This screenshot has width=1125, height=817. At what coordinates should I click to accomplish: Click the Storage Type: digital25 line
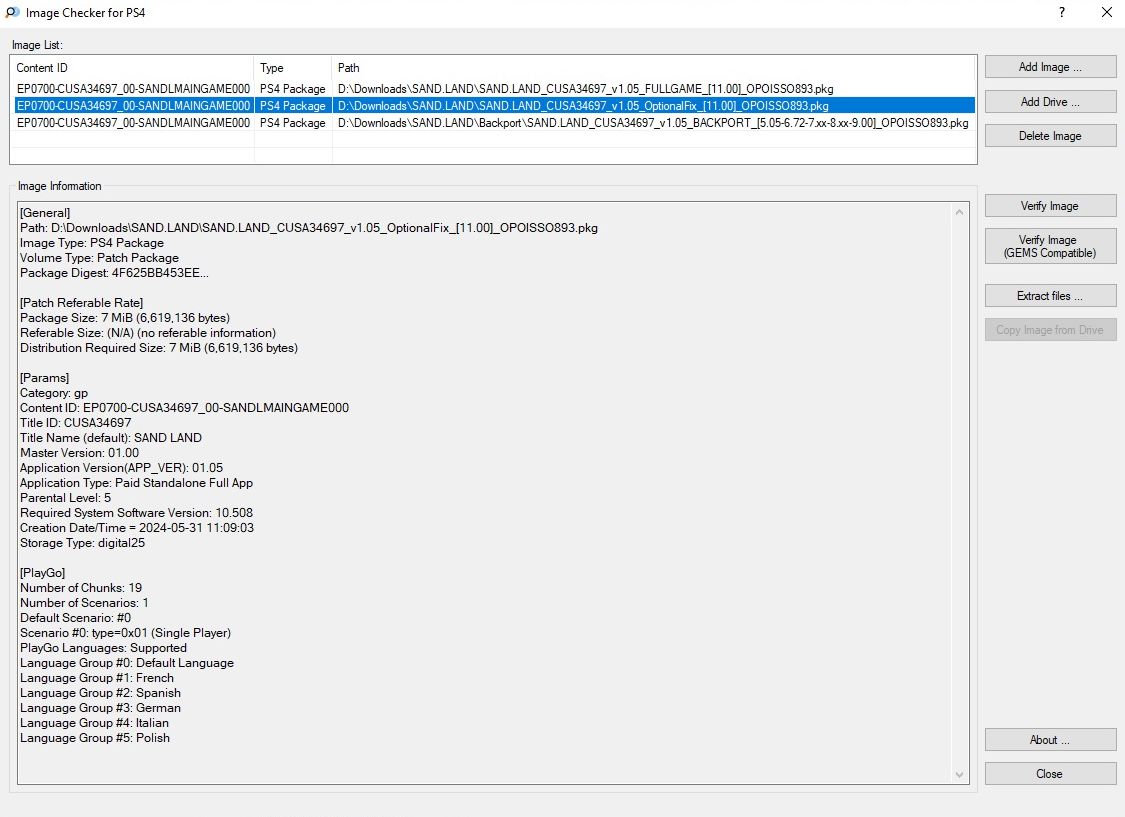[x=82, y=543]
